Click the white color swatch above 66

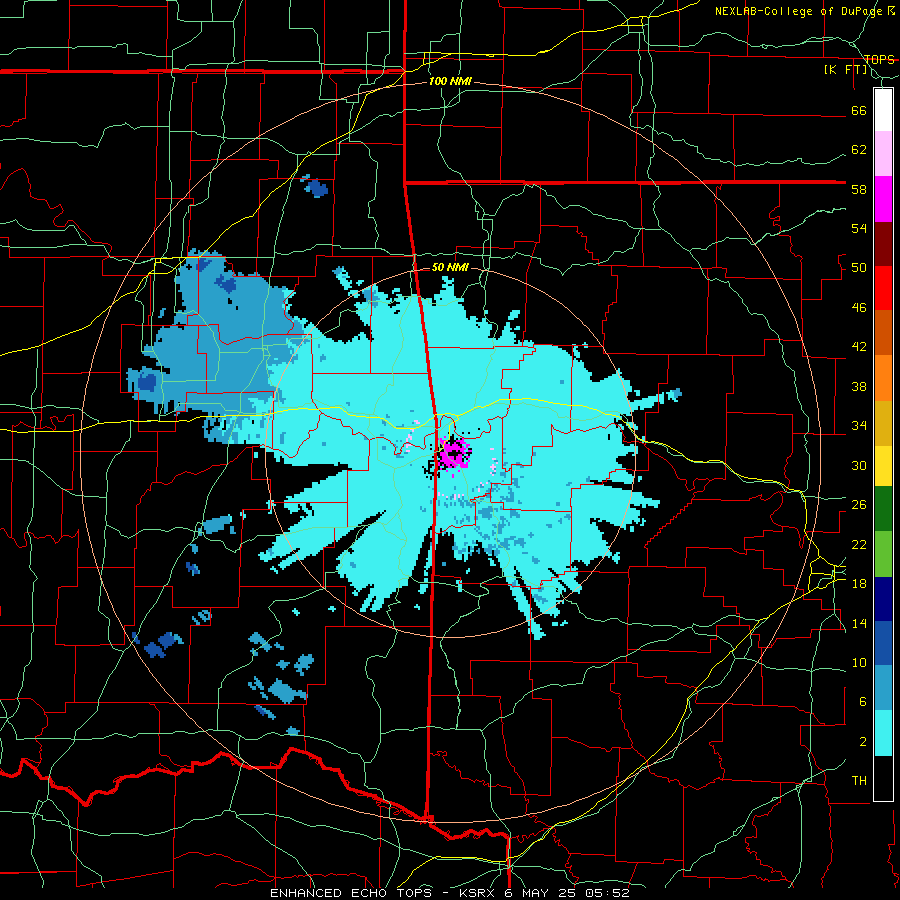883,110
